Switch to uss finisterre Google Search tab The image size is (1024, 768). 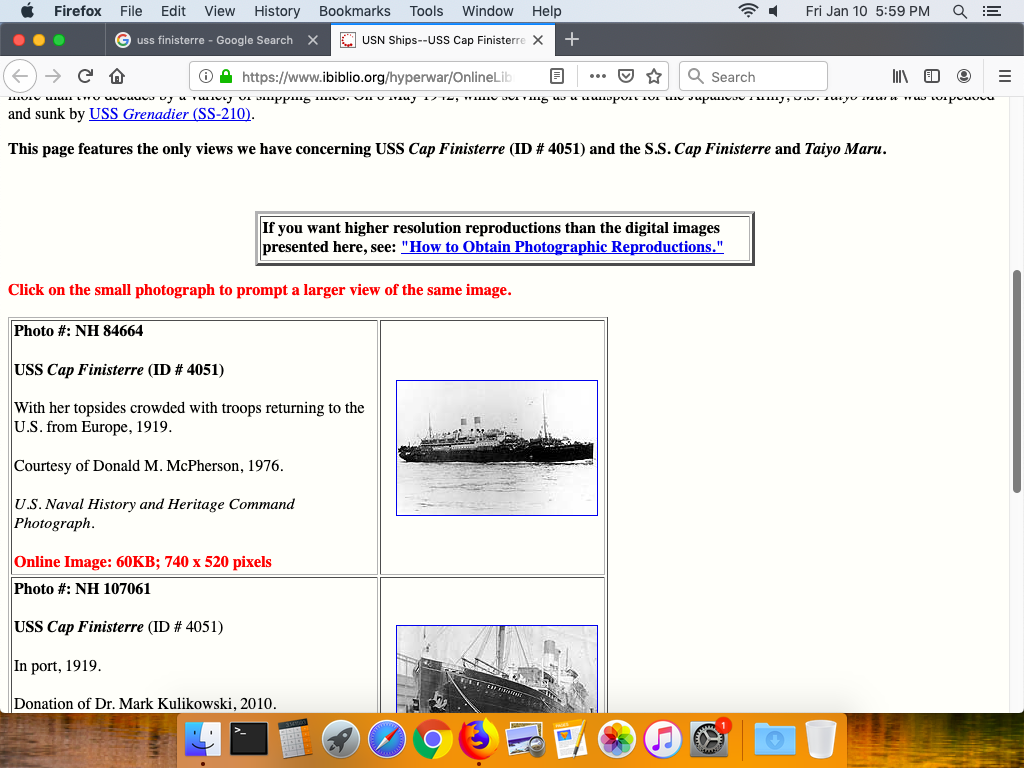214,40
